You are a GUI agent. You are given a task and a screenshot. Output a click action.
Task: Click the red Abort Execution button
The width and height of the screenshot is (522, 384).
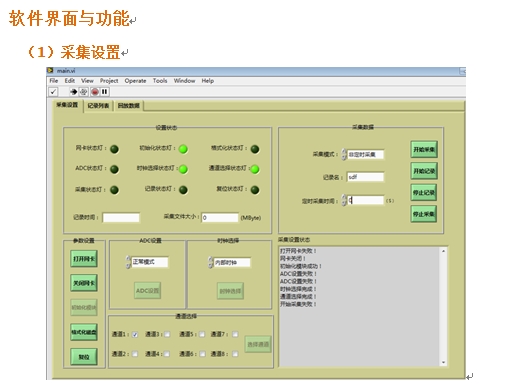95,92
